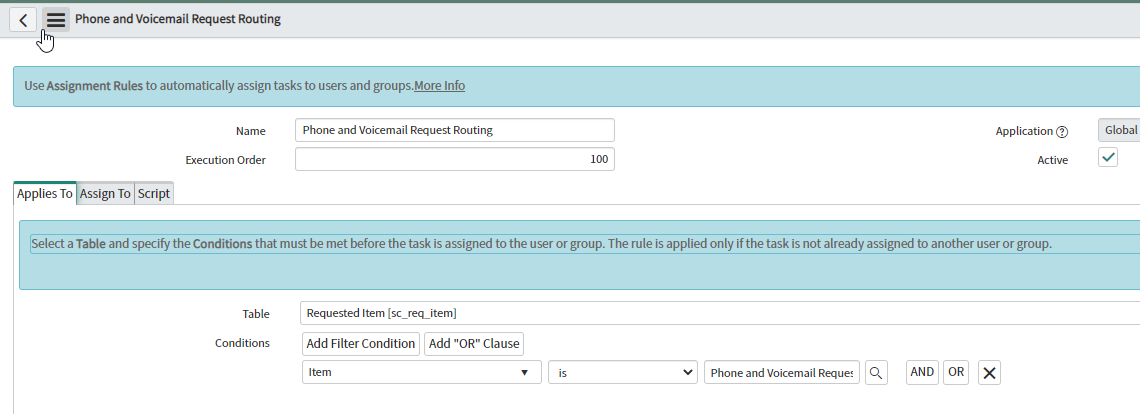This screenshot has width=1140, height=414.
Task: Open the More Info link
Action: coord(439,85)
